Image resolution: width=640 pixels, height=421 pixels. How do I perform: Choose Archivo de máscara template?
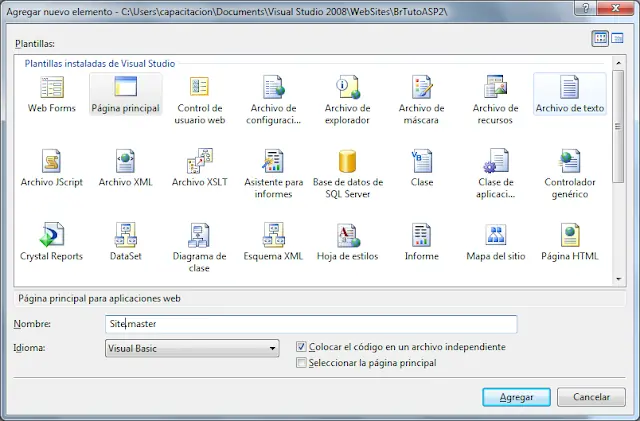421,99
